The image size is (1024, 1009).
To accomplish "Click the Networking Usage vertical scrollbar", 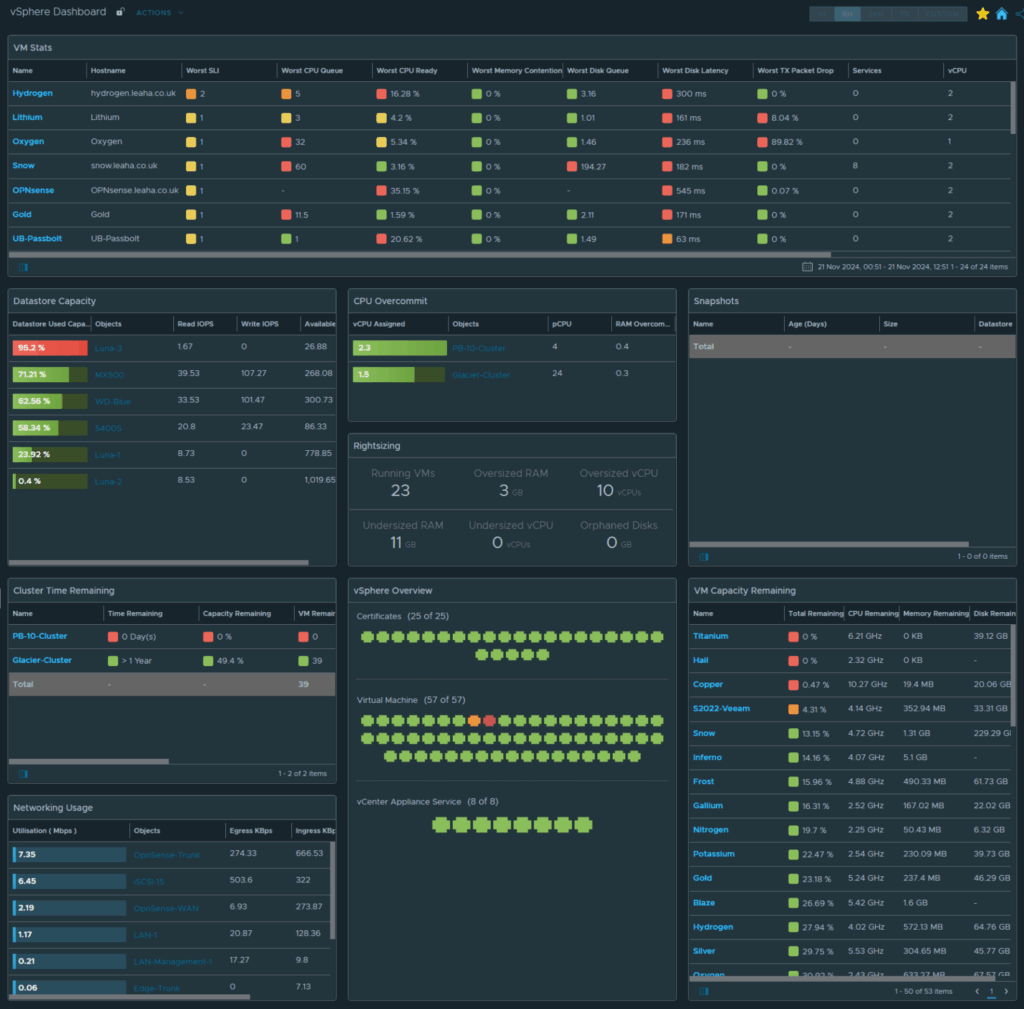I will [x=333, y=891].
